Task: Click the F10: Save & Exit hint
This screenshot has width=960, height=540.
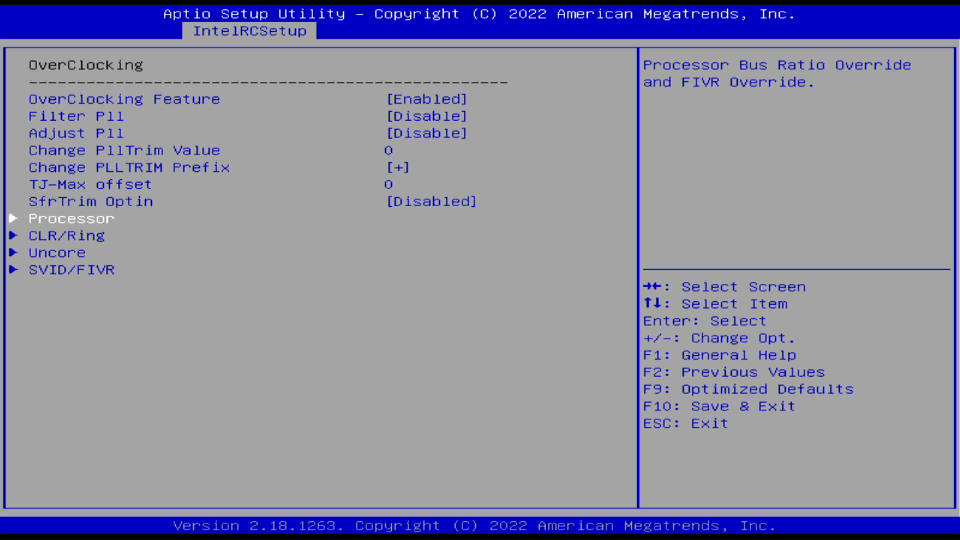Action: click(719, 407)
